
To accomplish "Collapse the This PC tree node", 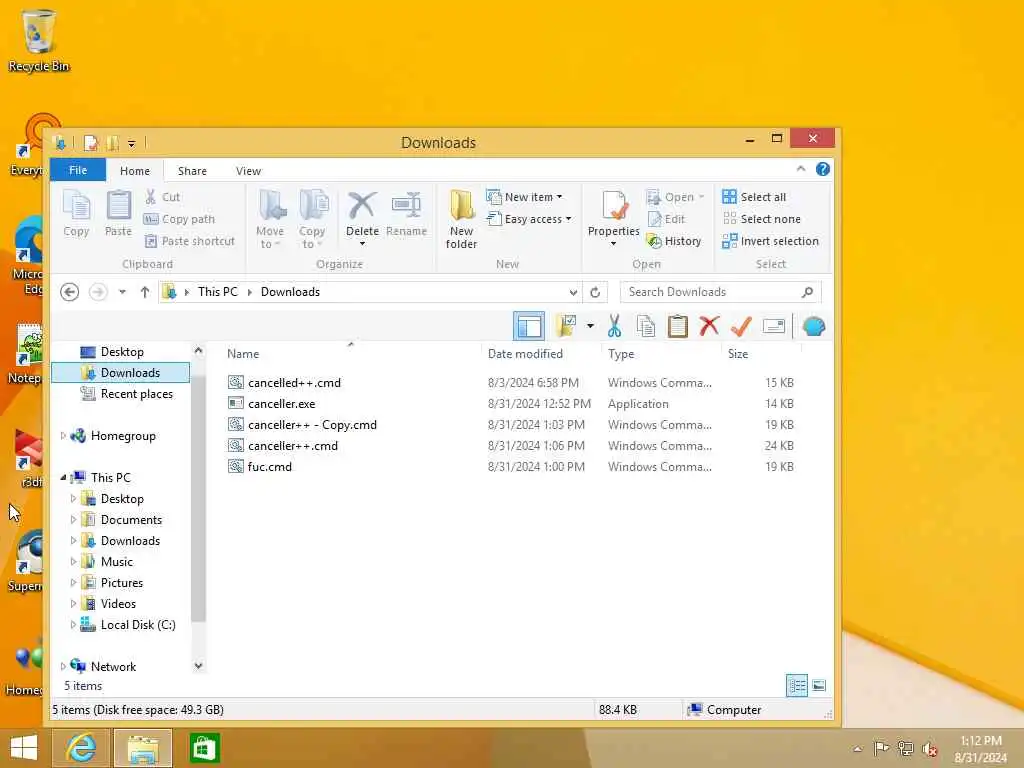I will [63, 477].
